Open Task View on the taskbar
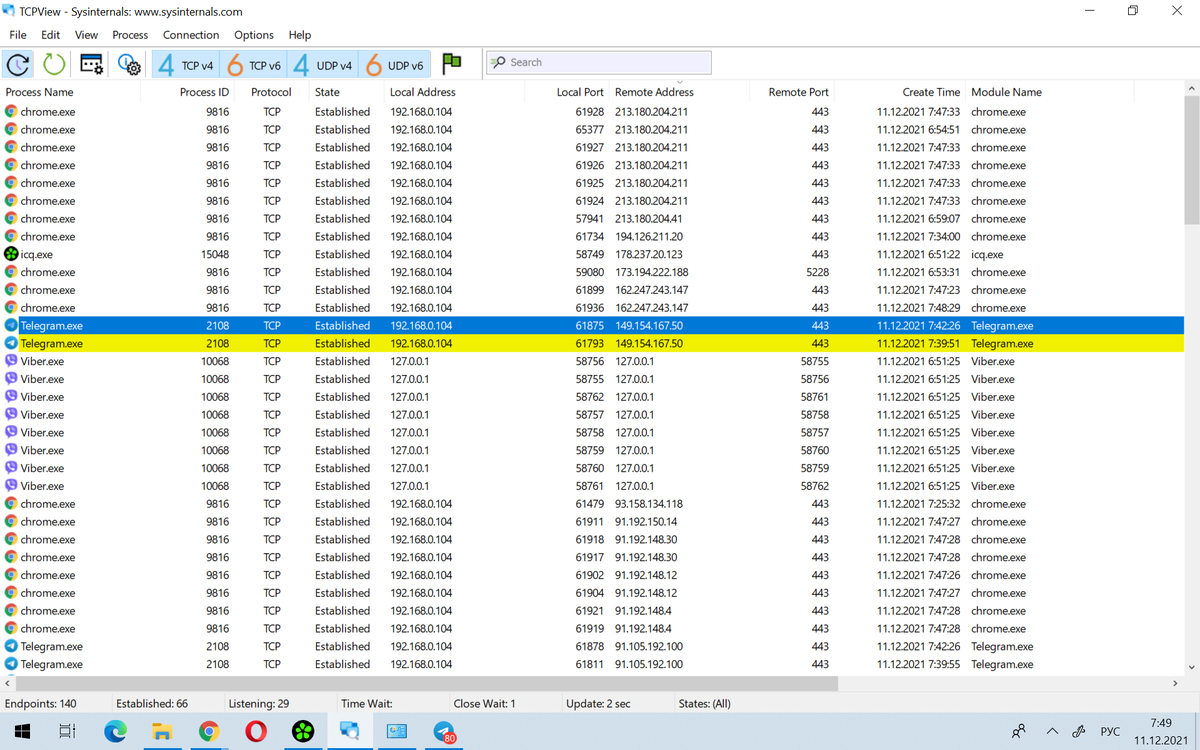The height and width of the screenshot is (750, 1200). point(68,732)
